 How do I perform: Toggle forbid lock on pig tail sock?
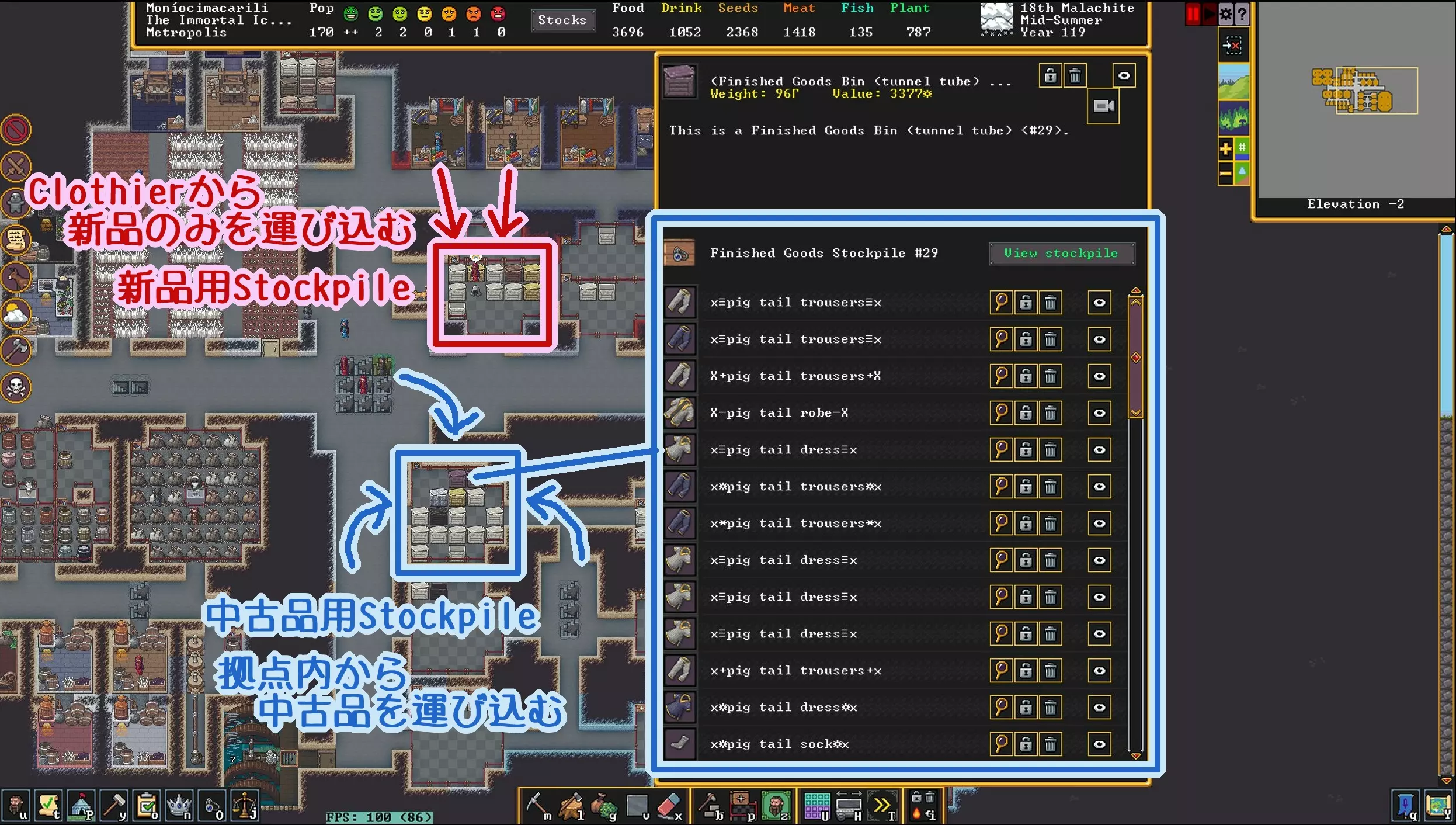click(1025, 744)
